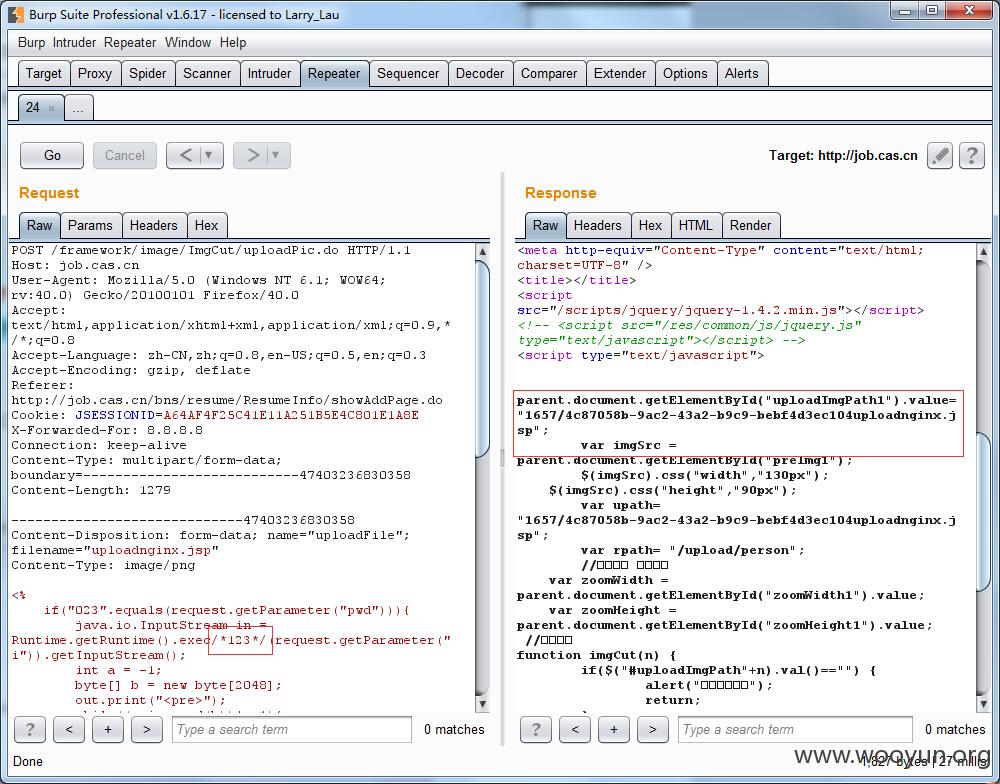1000x784 pixels.
Task: Click request pane scrollbar down arrow
Action: pyautogui.click(x=483, y=704)
